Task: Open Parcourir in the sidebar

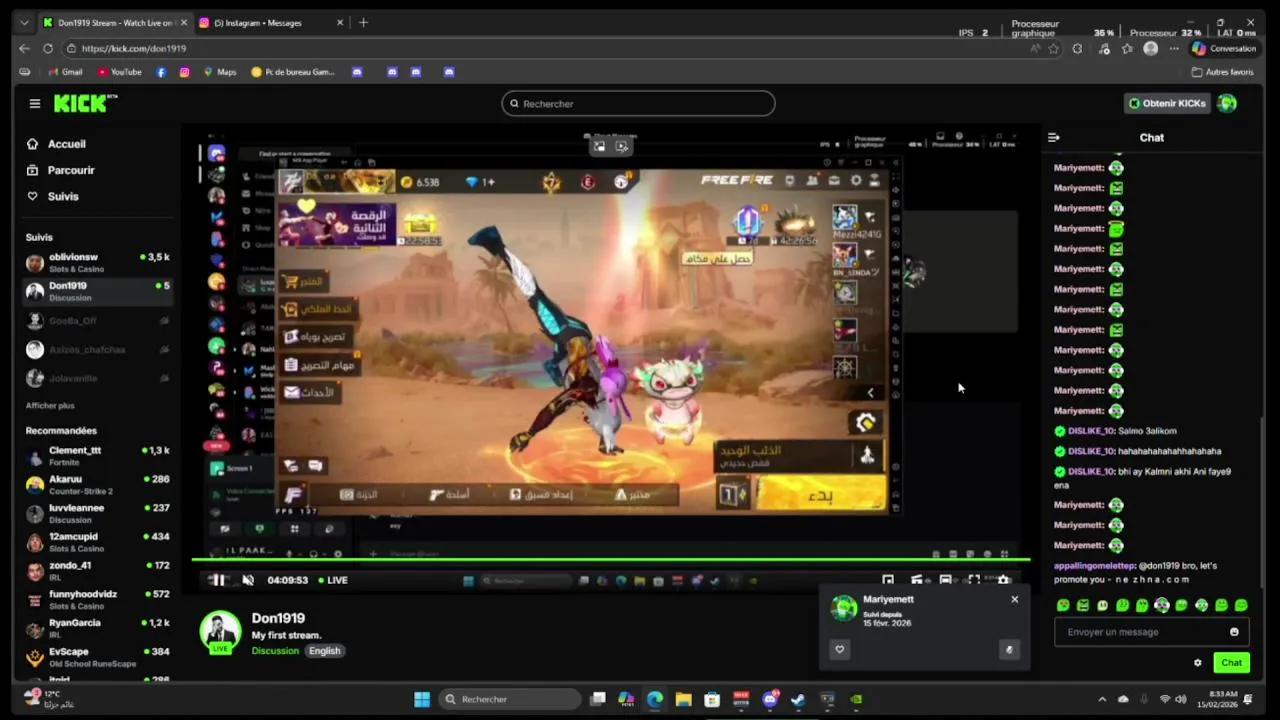Action: 71,170
